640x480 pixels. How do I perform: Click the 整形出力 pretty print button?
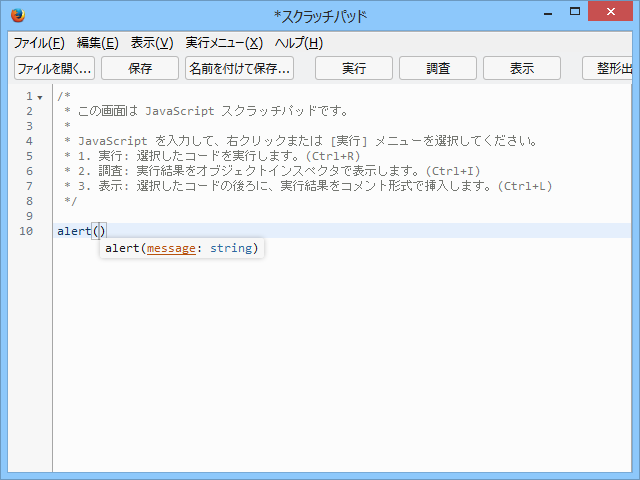(x=607, y=68)
